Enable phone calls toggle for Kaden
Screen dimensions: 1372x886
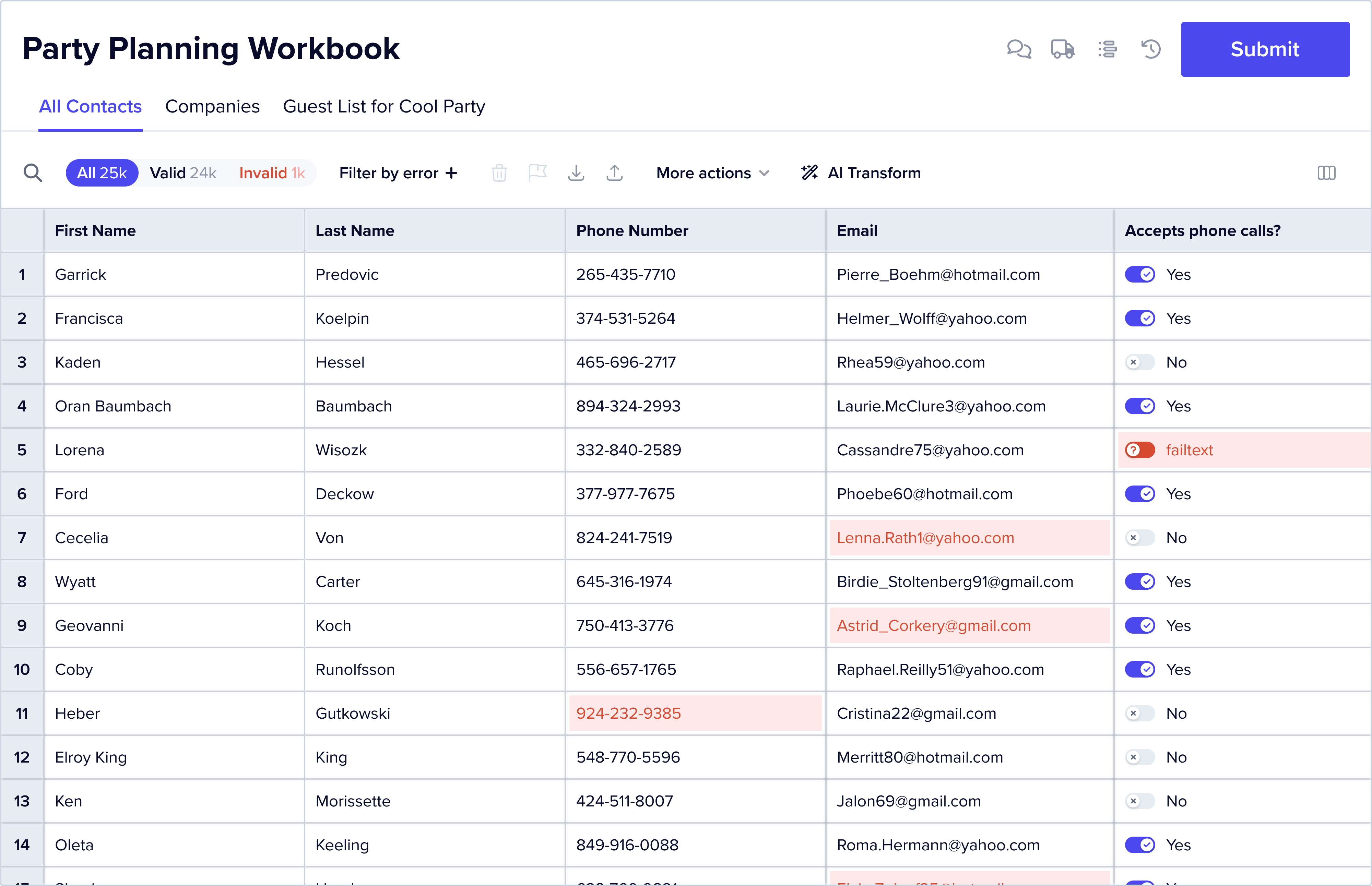(1139, 362)
